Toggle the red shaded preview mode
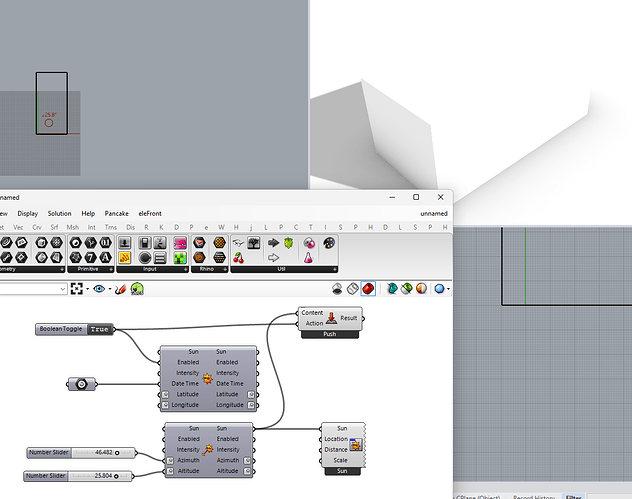The image size is (632, 499). [x=368, y=289]
